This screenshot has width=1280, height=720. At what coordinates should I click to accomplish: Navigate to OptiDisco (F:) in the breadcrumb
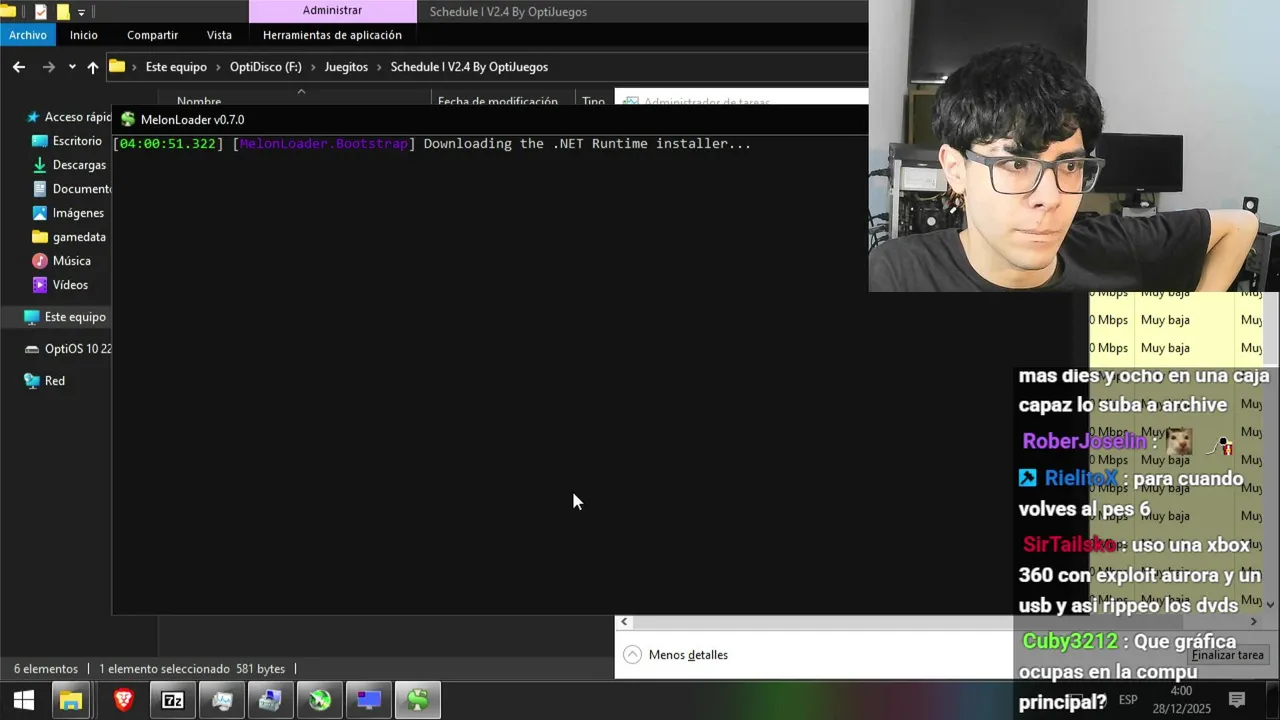coord(265,67)
